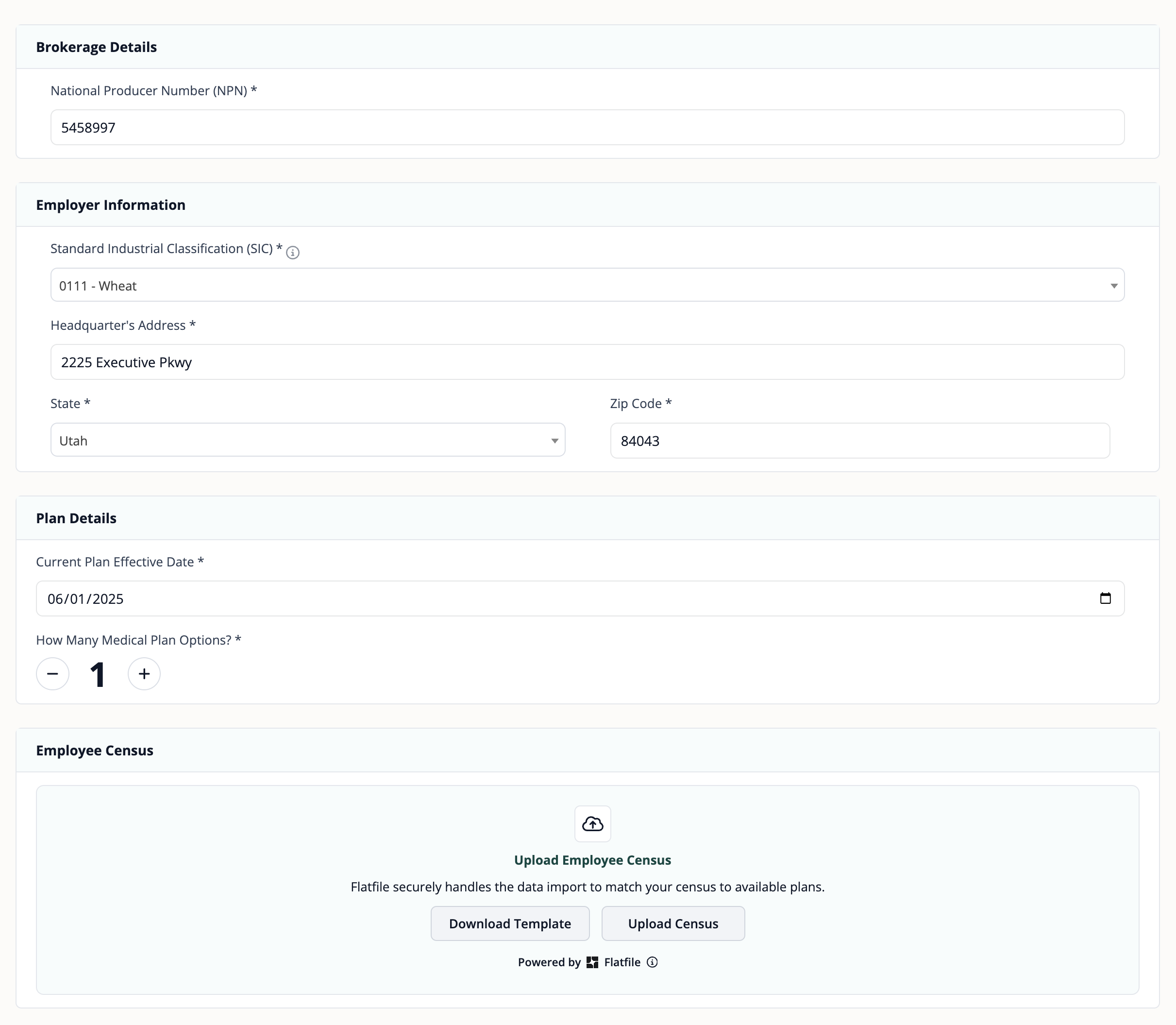The image size is (1176, 1025).
Task: Click the Flatfile logo icon
Action: click(592, 962)
